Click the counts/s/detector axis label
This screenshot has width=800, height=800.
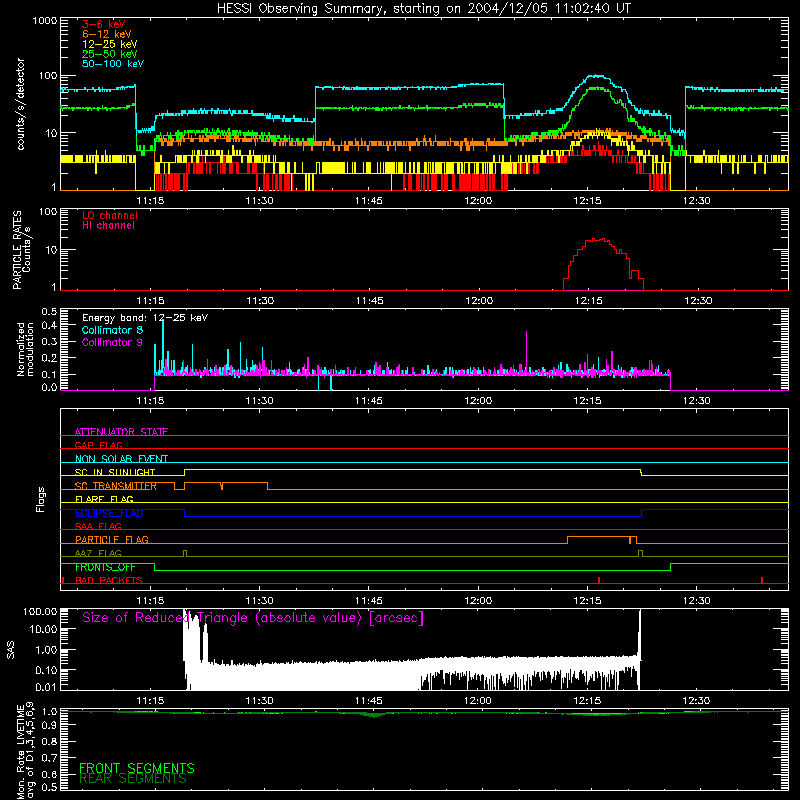[21, 104]
